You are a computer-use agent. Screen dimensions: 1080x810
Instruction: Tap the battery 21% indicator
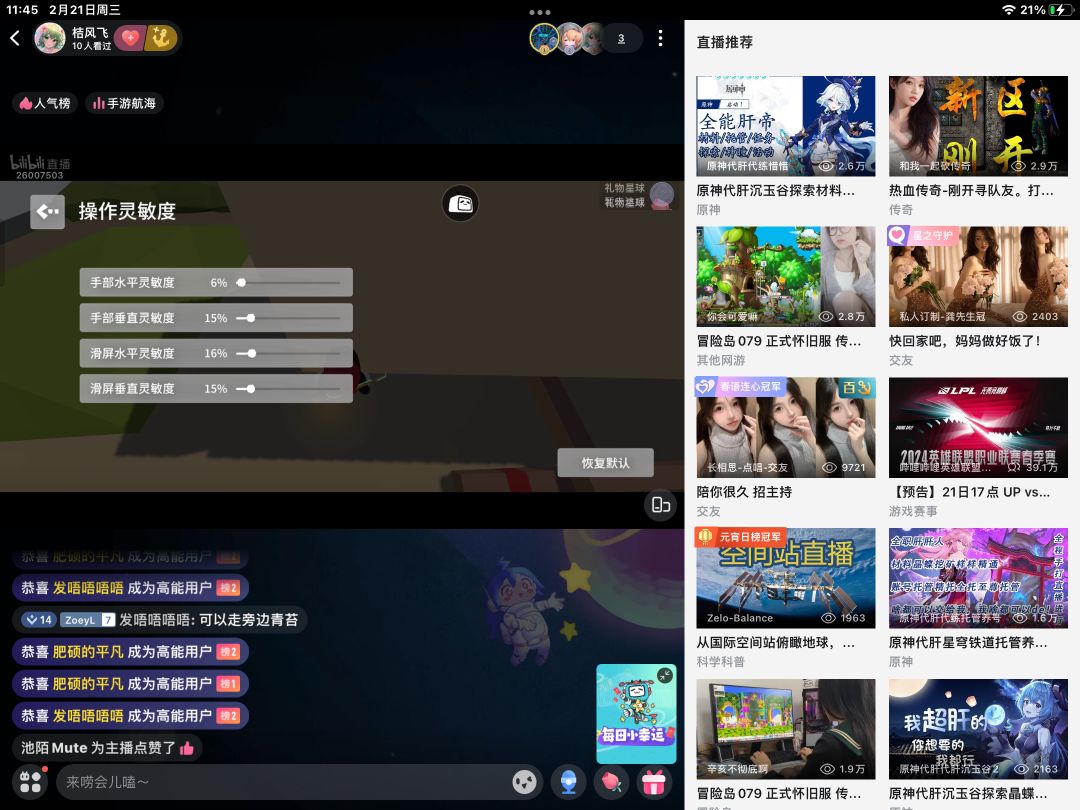(1046, 10)
